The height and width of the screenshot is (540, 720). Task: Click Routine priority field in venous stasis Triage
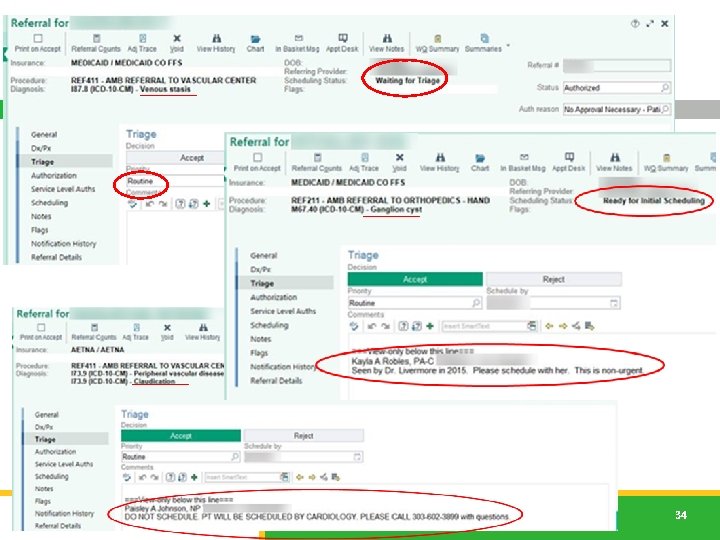click(x=174, y=181)
